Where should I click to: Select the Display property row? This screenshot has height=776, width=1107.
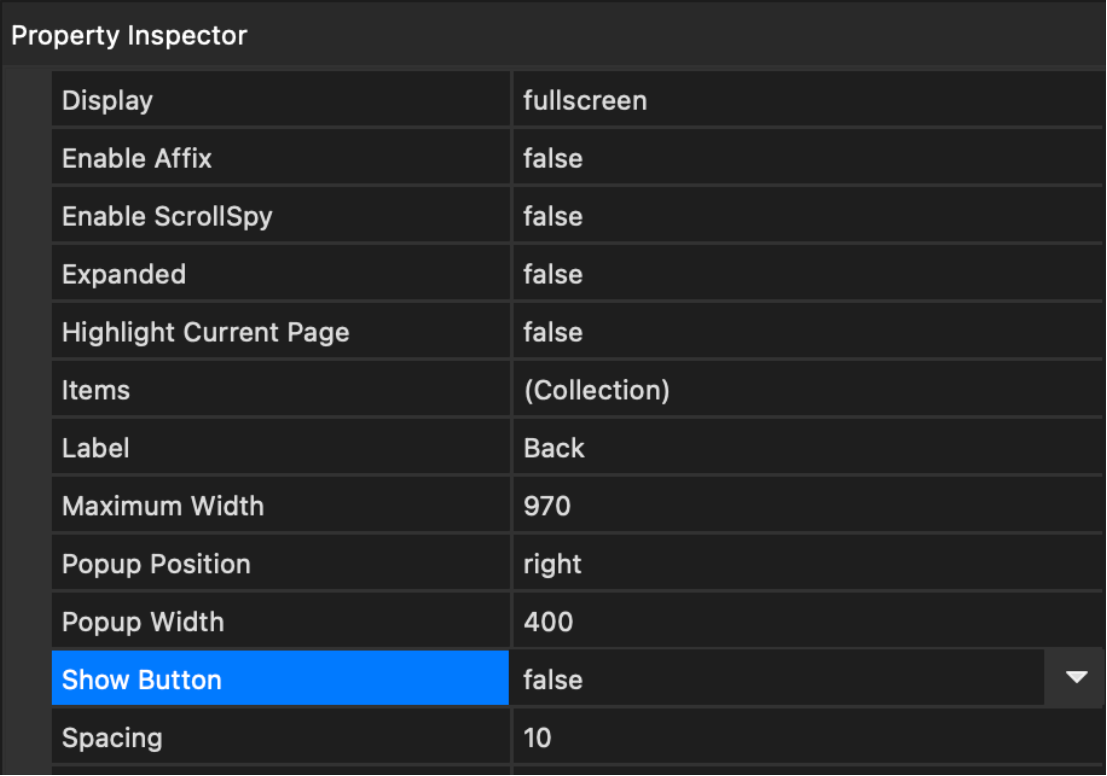107,101
